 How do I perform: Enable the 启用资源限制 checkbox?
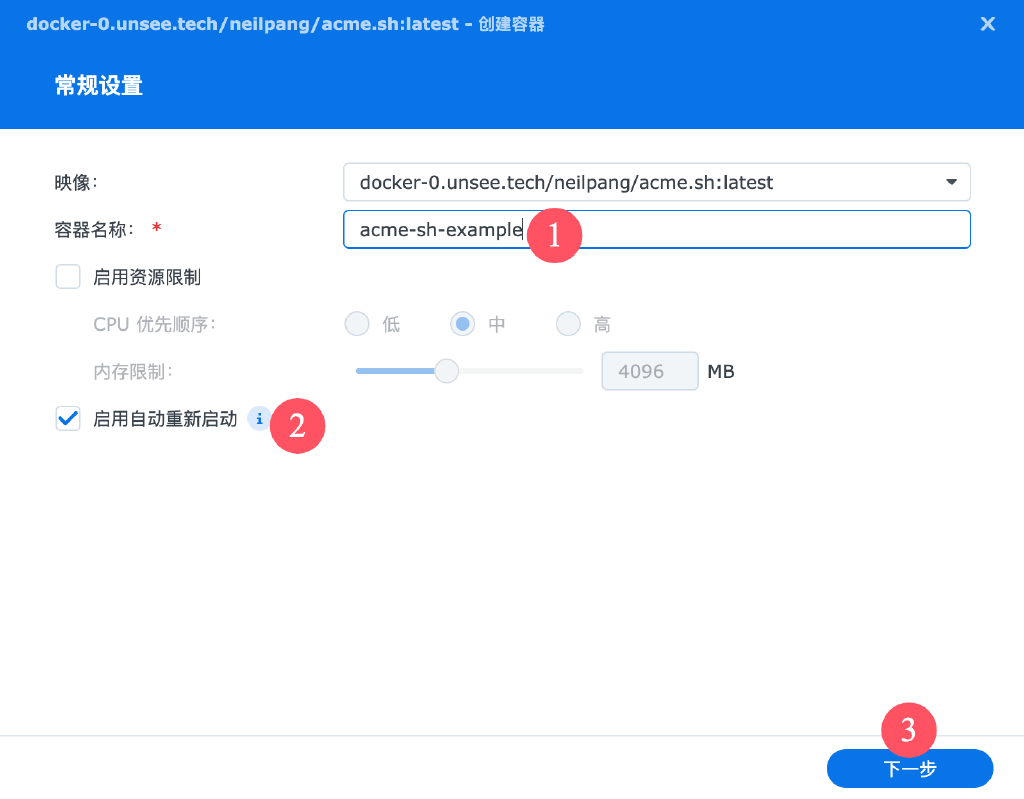[x=67, y=276]
